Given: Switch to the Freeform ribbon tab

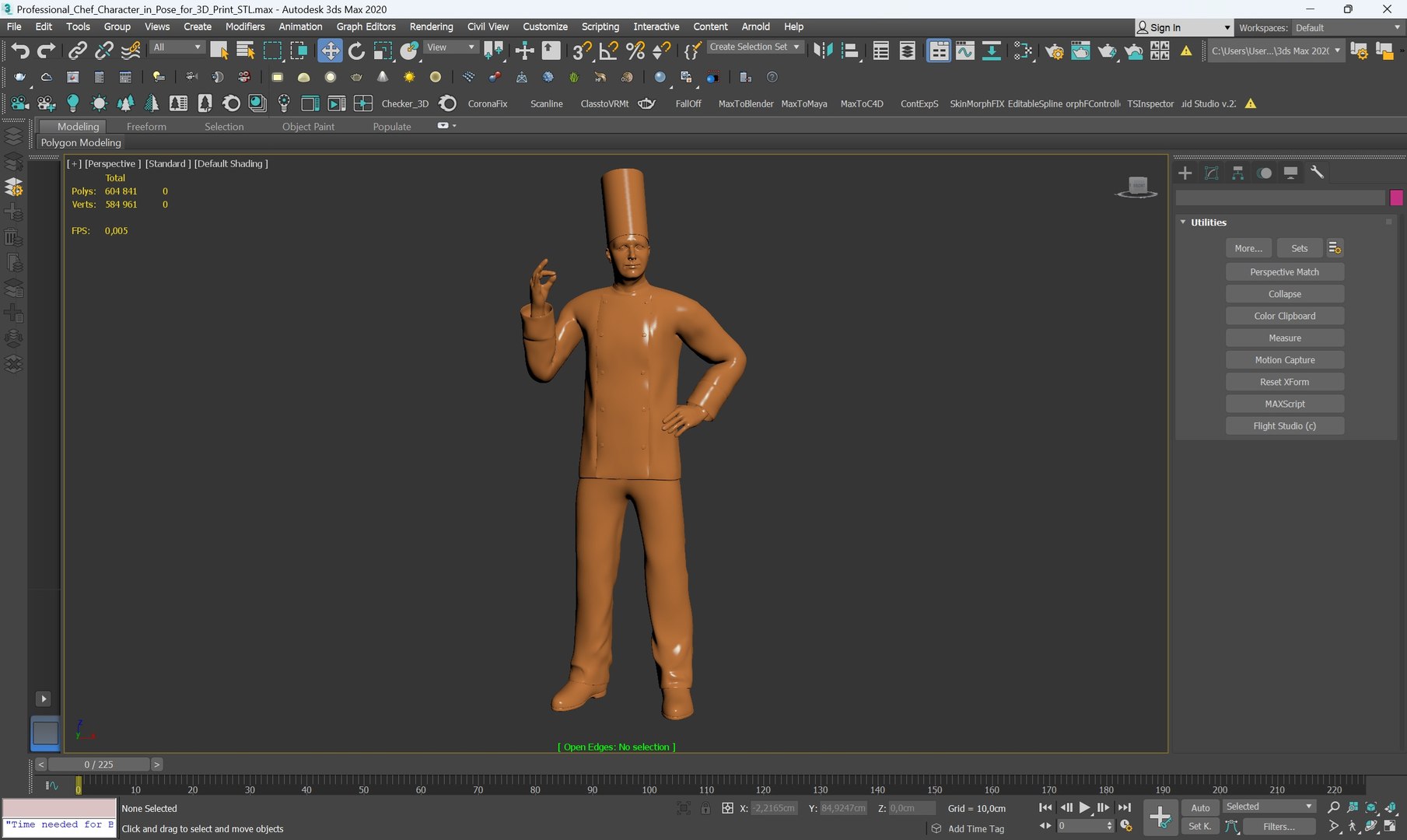Looking at the screenshot, I should coord(146,127).
